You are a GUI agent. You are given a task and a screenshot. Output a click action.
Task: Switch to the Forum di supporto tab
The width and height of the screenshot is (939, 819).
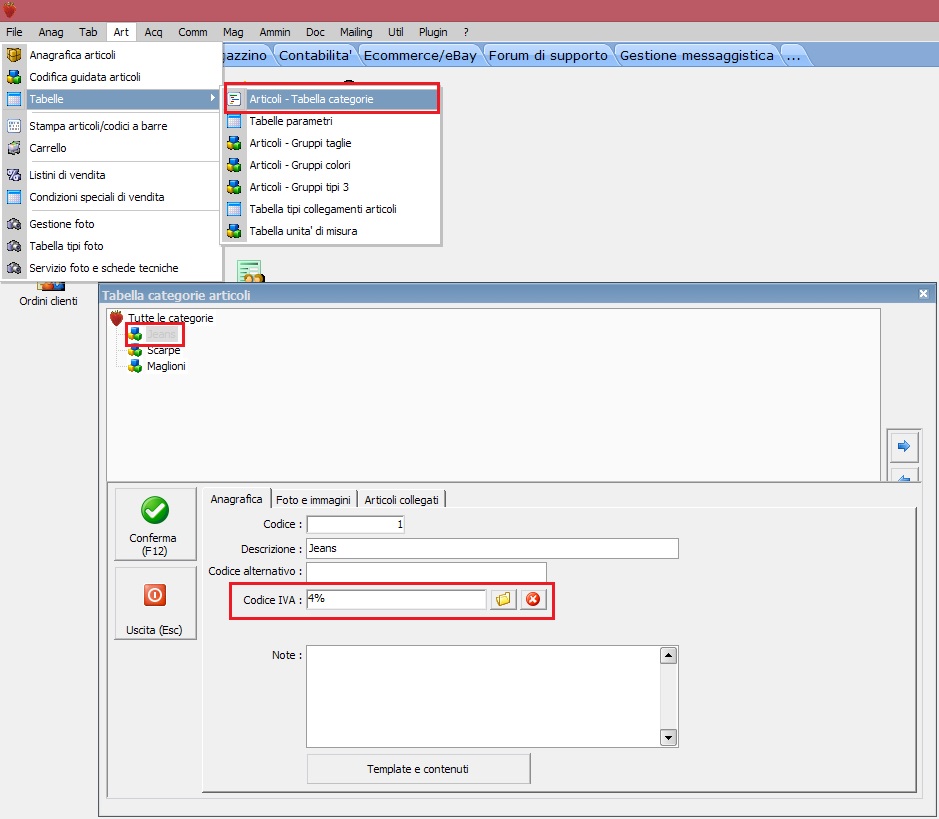[548, 56]
